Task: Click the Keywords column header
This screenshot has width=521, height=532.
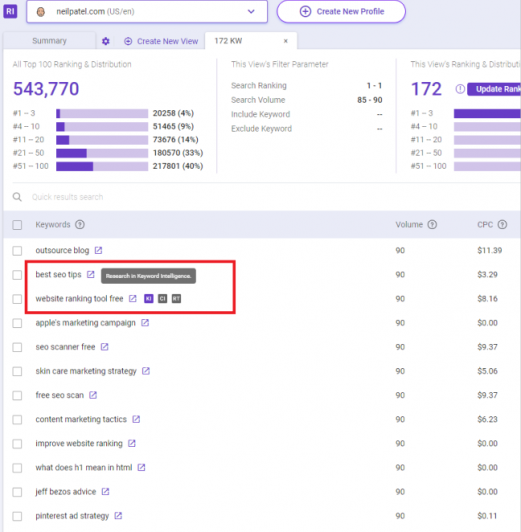Action: point(53,225)
